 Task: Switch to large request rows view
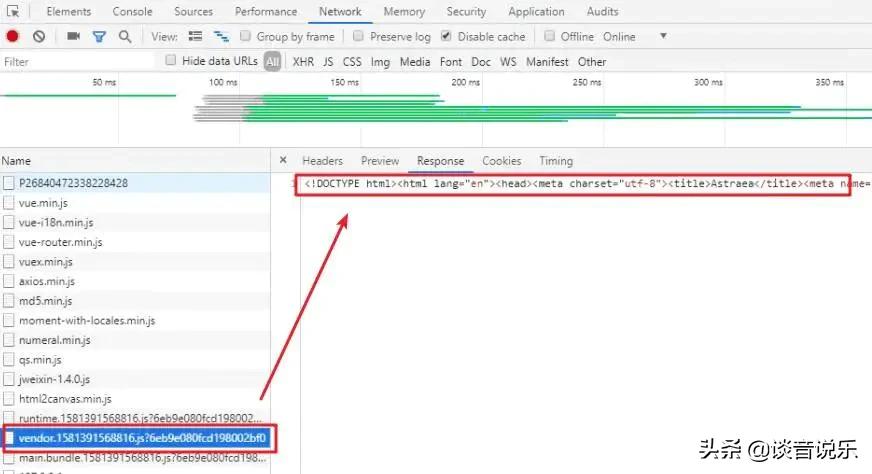coord(195,36)
